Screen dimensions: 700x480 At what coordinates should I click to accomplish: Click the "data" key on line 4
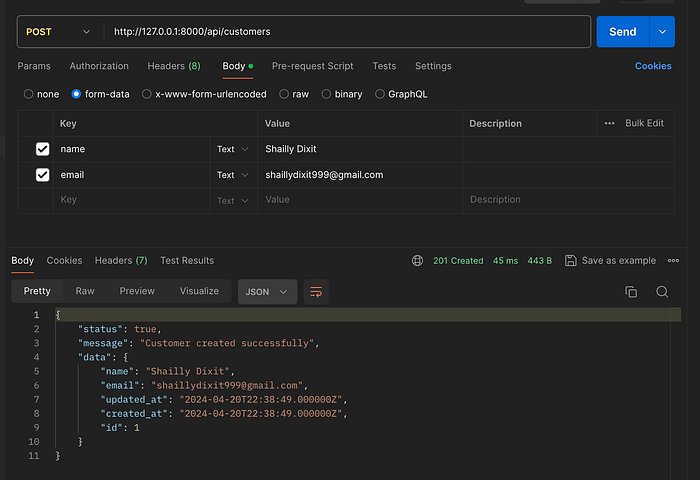click(94, 357)
